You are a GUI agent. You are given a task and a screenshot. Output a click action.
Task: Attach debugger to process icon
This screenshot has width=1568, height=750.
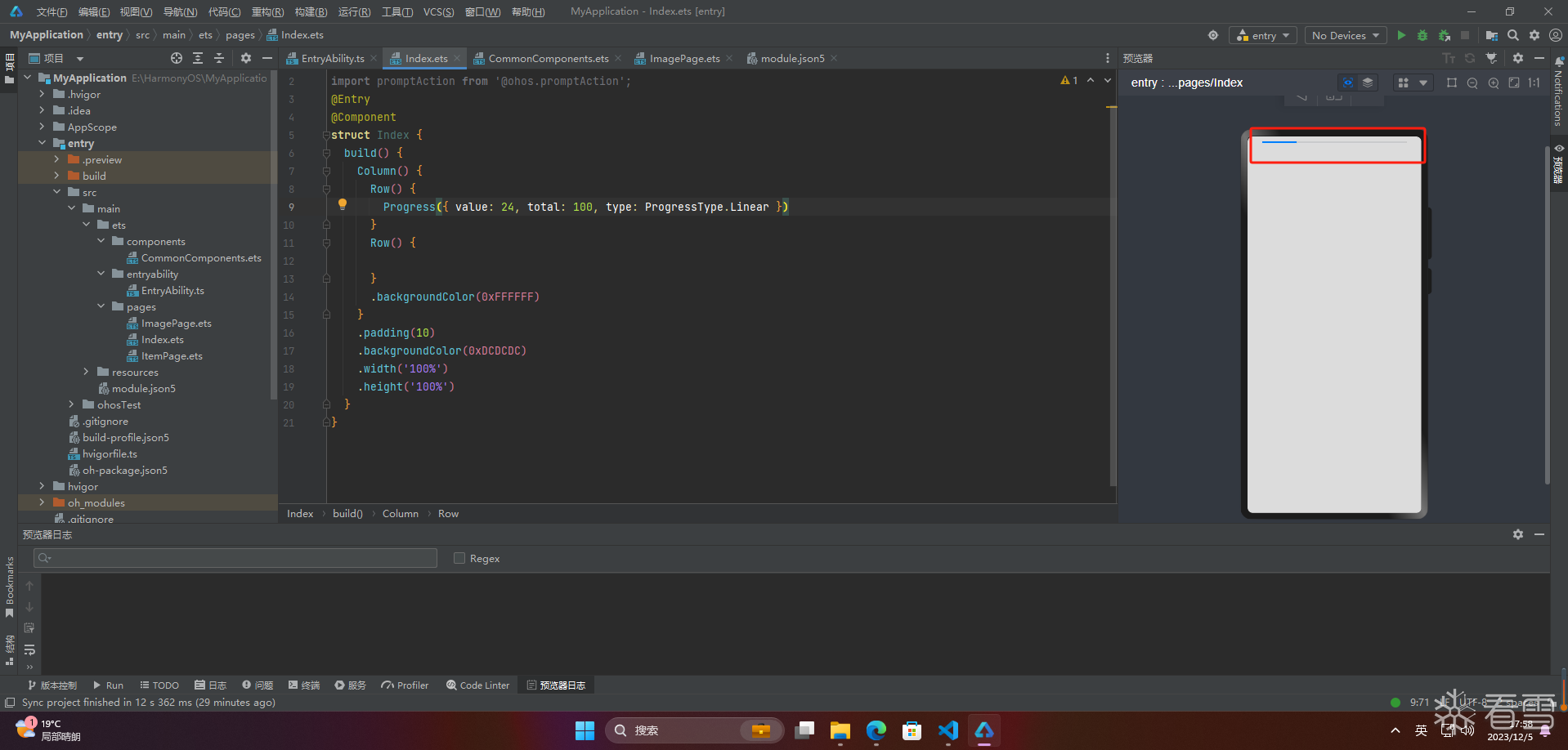coord(1445,35)
